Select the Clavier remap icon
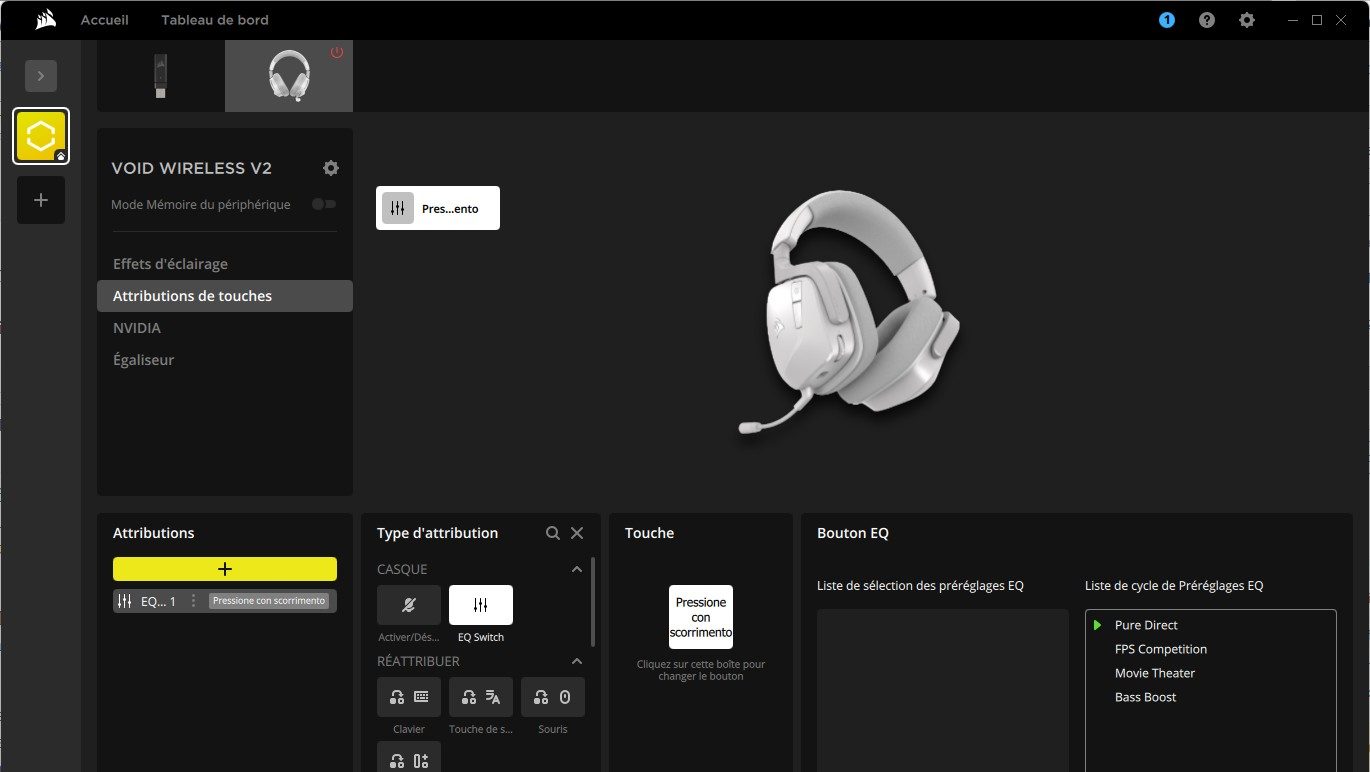Screen dimensions: 1370x772 tap(408, 696)
